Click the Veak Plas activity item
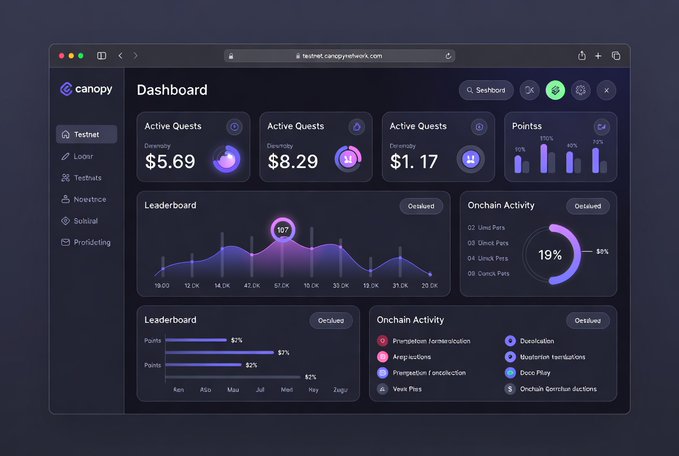 tap(399, 389)
